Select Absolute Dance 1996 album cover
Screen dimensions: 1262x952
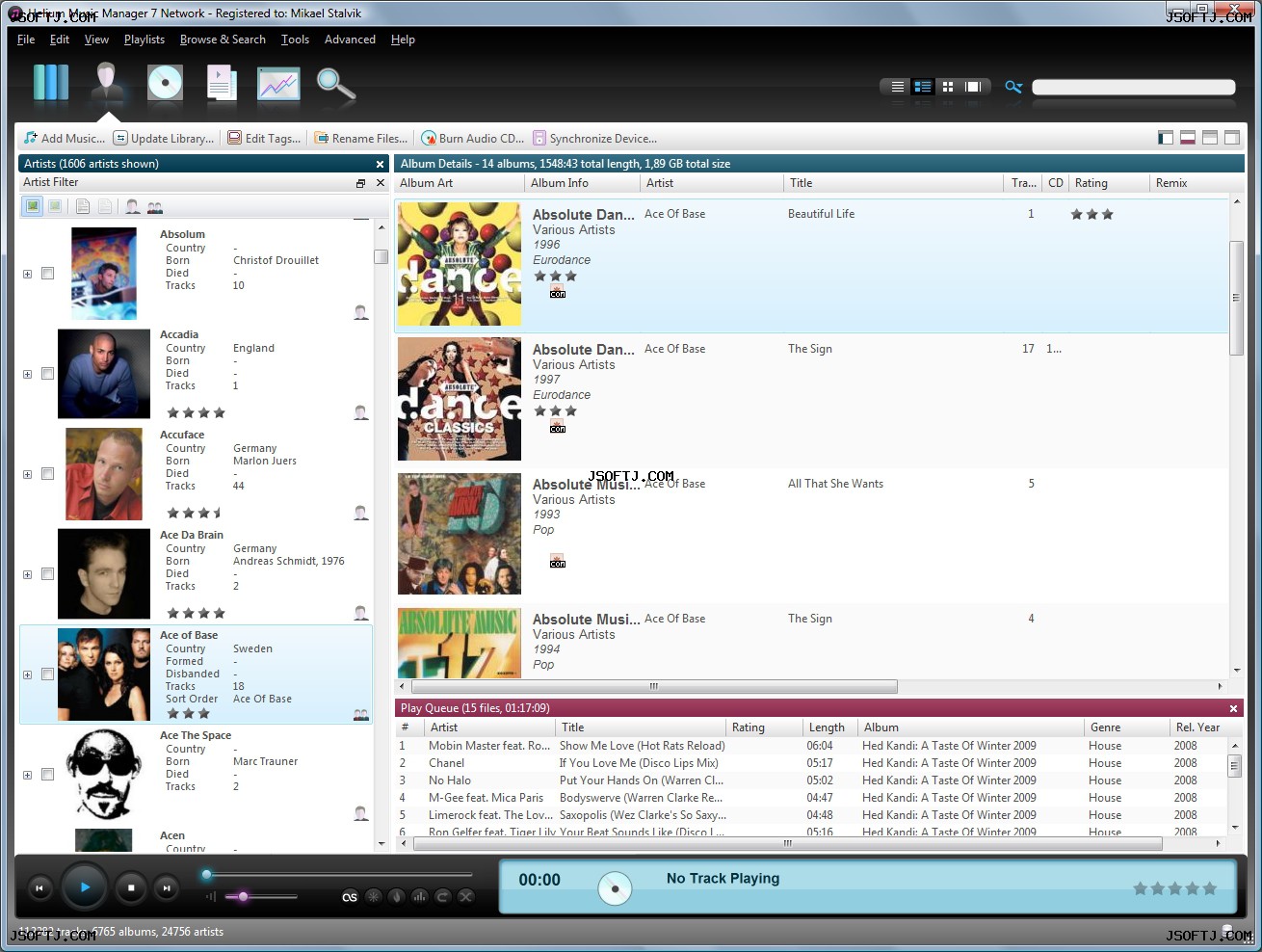pos(460,264)
